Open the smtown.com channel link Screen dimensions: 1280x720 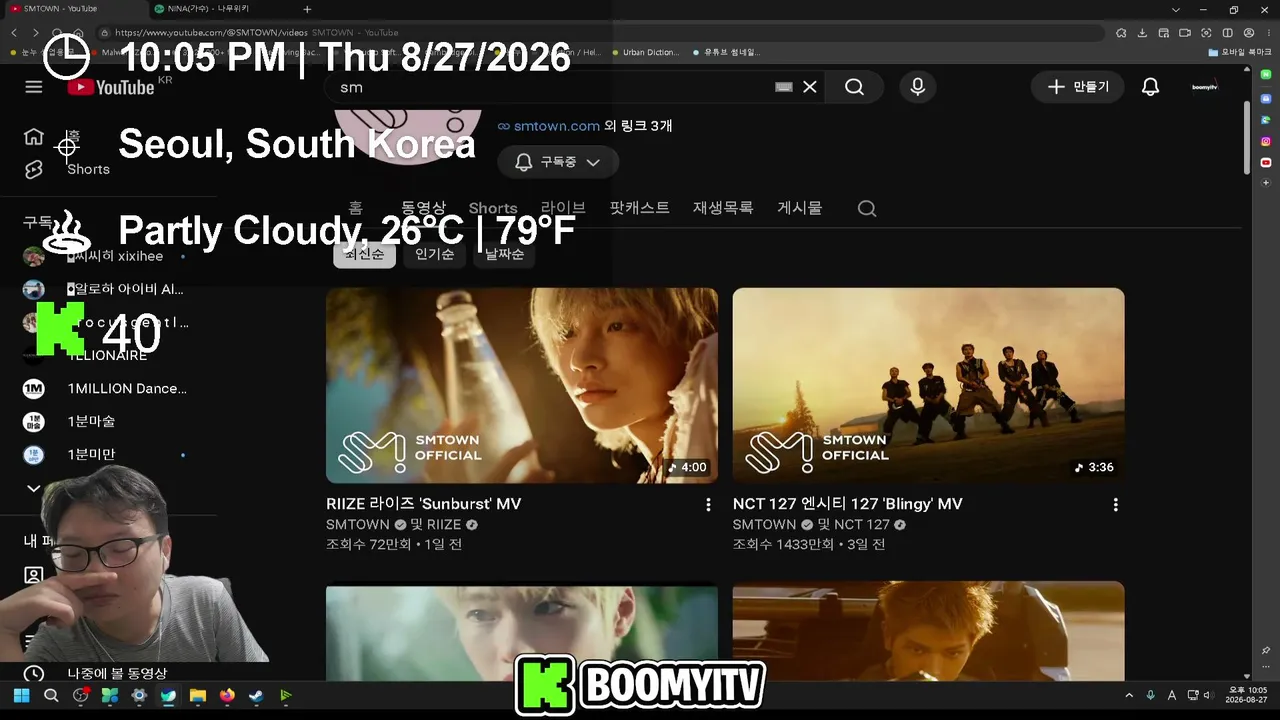point(556,126)
